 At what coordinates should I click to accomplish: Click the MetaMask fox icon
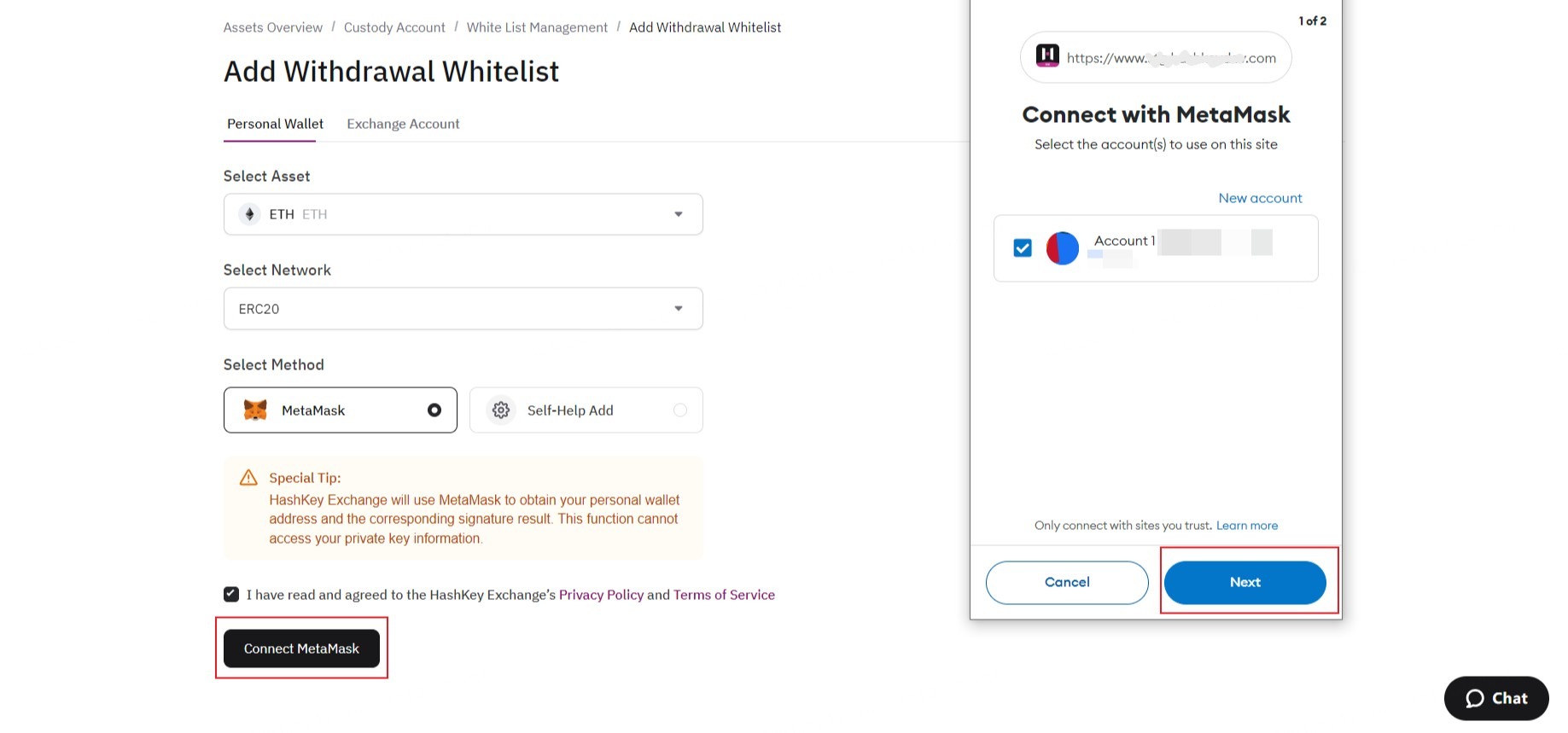pos(255,410)
